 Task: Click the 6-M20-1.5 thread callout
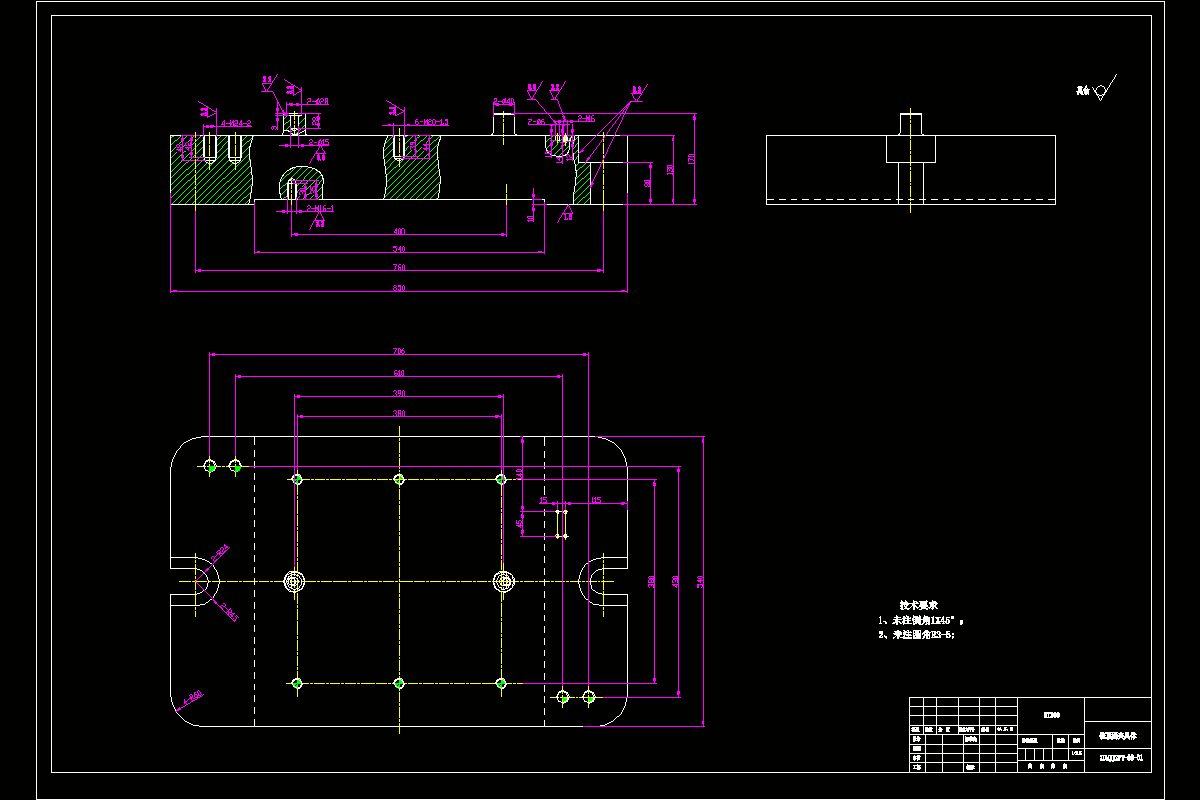point(431,122)
